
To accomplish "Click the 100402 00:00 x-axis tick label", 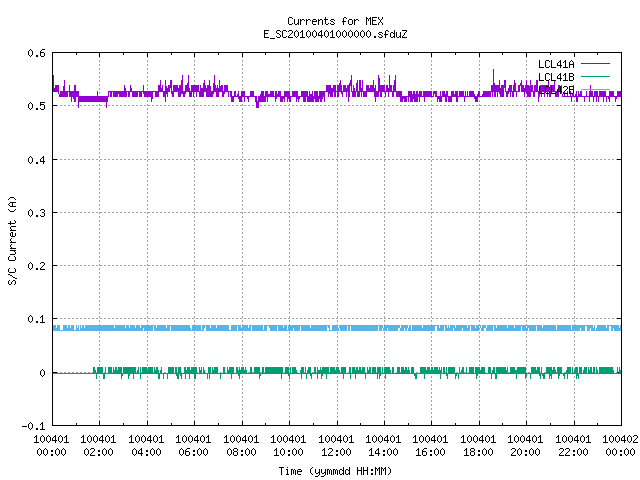I will 620,446.
